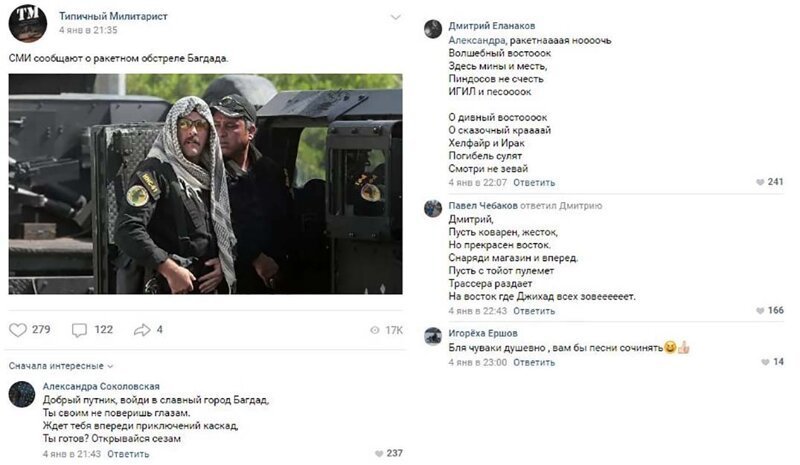The height and width of the screenshot is (465, 800).
Task: Open the post photo of soldiers
Action: 205,184
